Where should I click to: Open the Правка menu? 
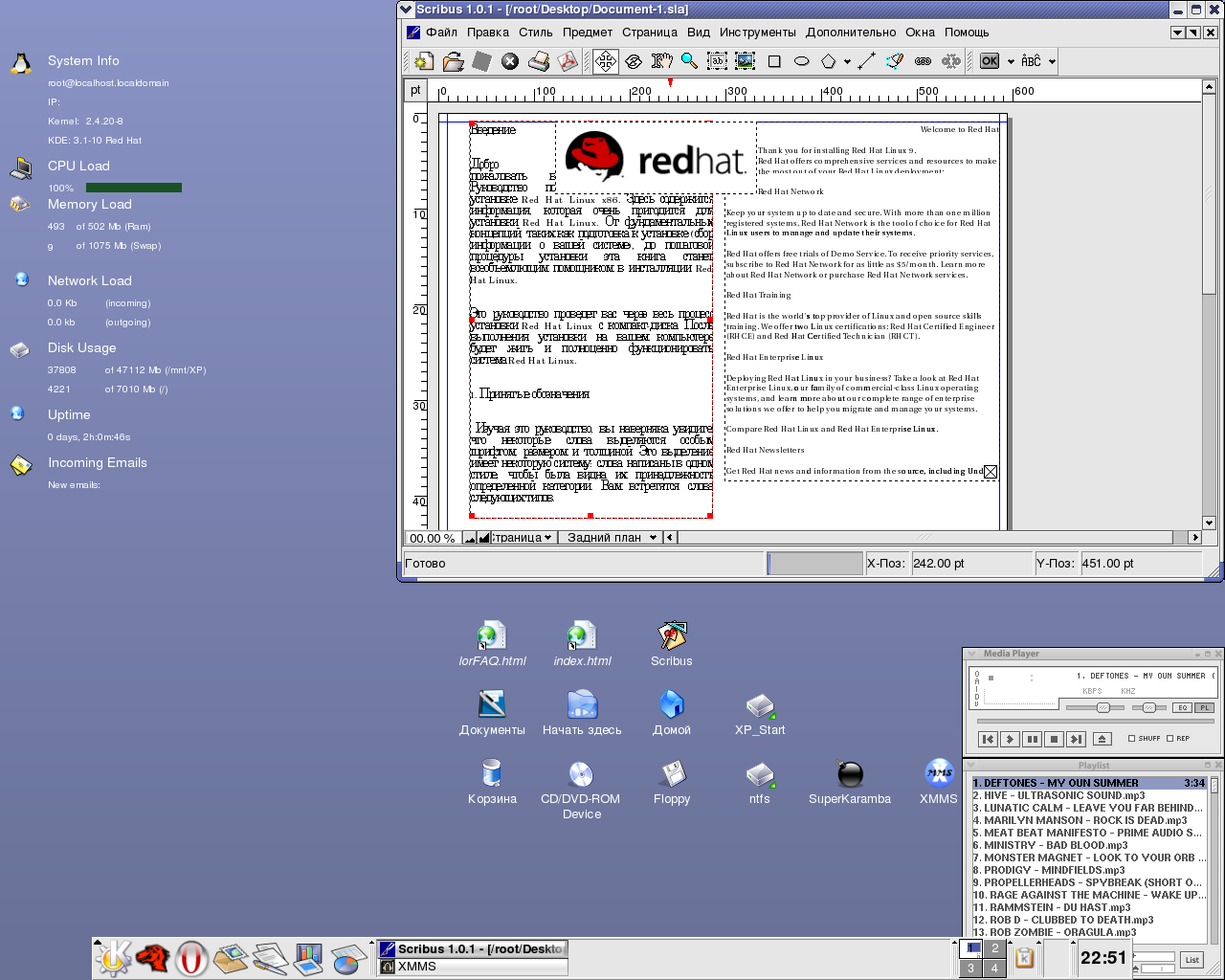click(488, 33)
